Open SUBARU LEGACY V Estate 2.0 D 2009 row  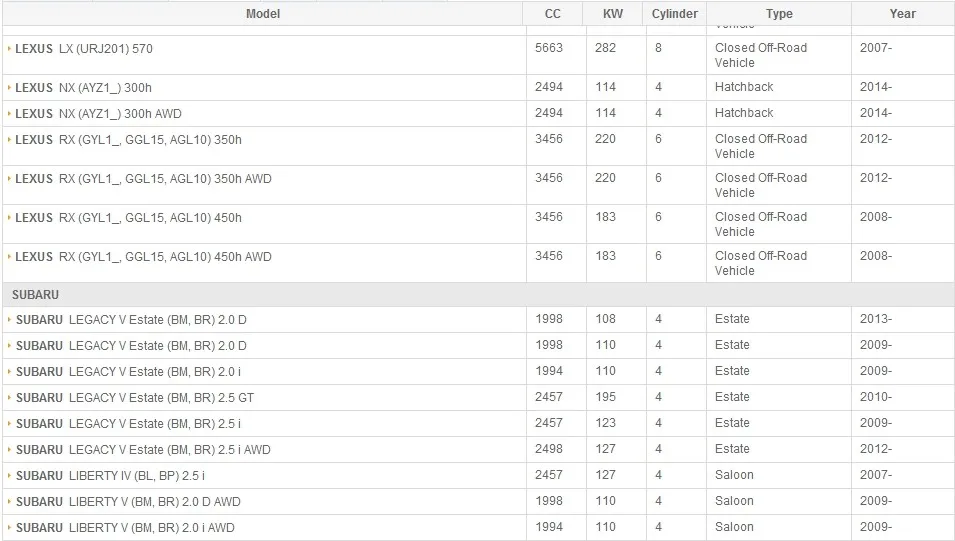[x=131, y=346]
